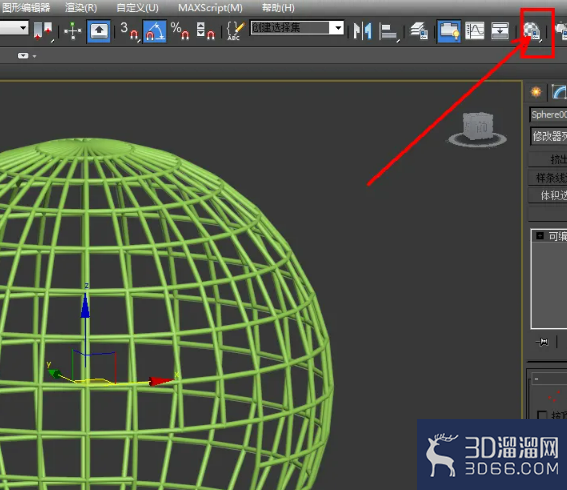Select the 可编 stack entry
Image resolution: width=567 pixels, height=490 pixels.
(557, 236)
